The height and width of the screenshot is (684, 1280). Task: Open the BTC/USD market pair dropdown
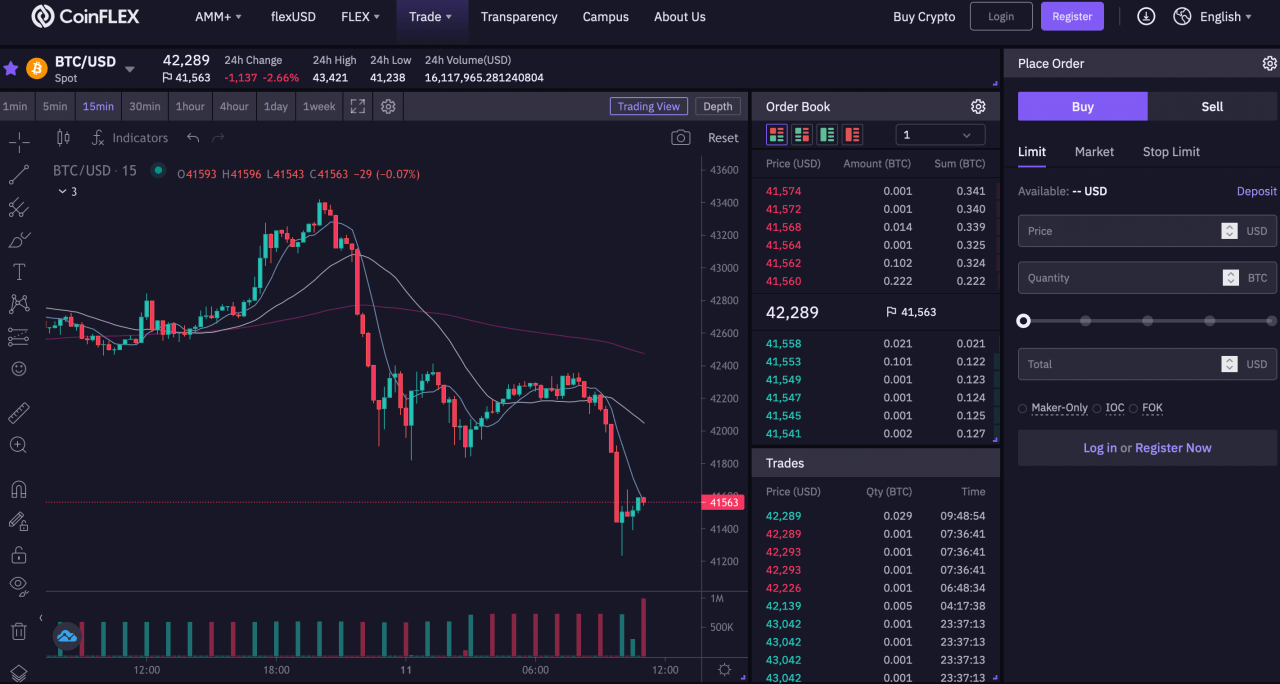coord(129,69)
